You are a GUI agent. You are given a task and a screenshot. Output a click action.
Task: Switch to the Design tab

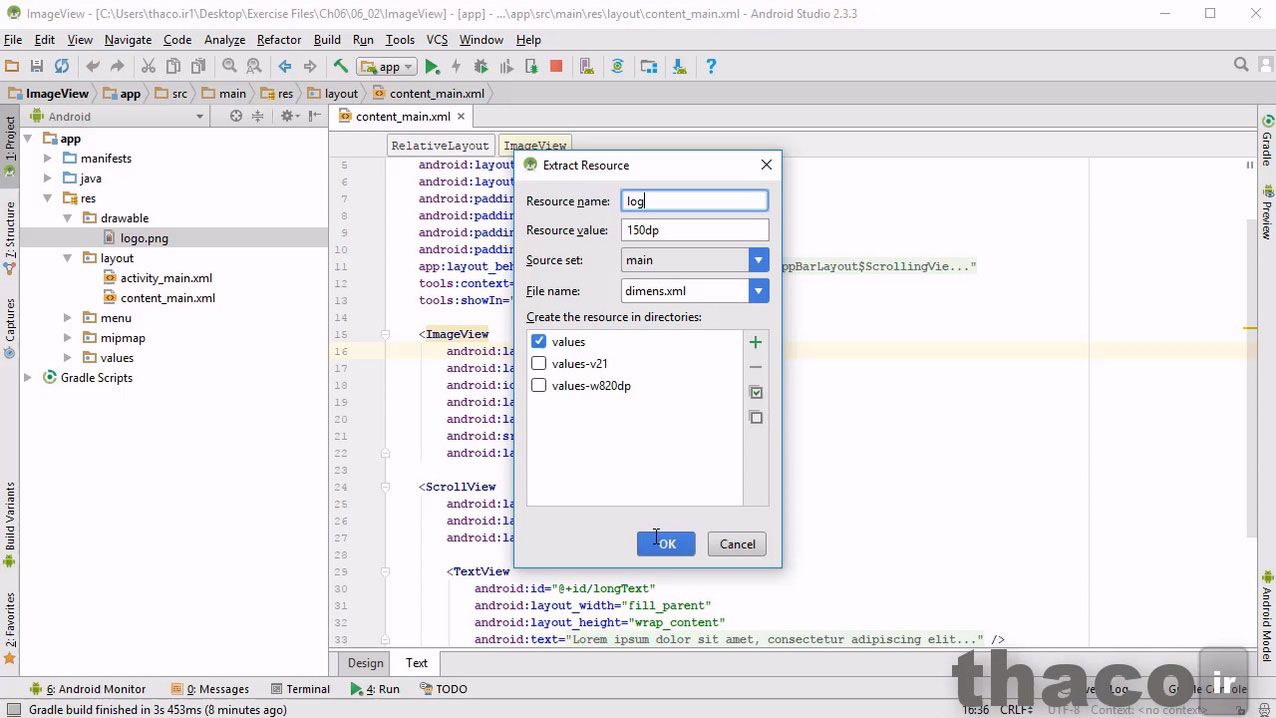click(x=365, y=663)
